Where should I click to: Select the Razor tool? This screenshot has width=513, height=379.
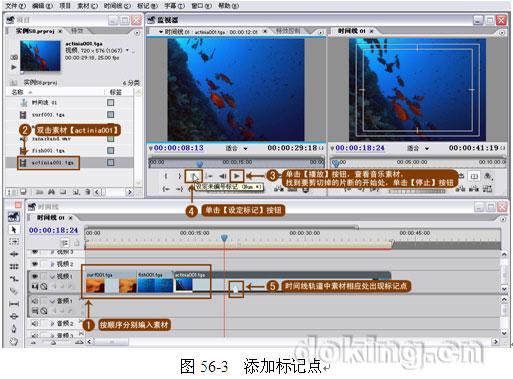14,291
